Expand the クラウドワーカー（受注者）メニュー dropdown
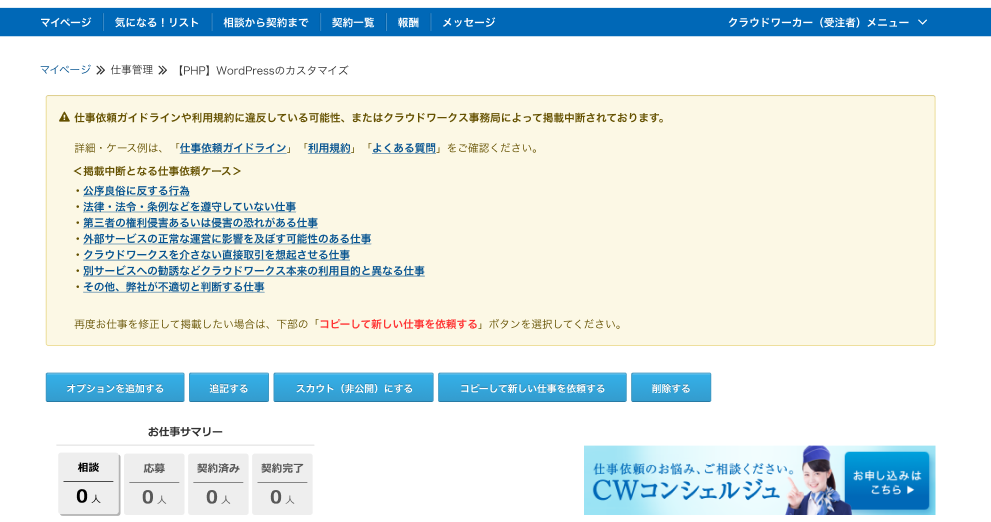991x522 pixels. [827, 22]
